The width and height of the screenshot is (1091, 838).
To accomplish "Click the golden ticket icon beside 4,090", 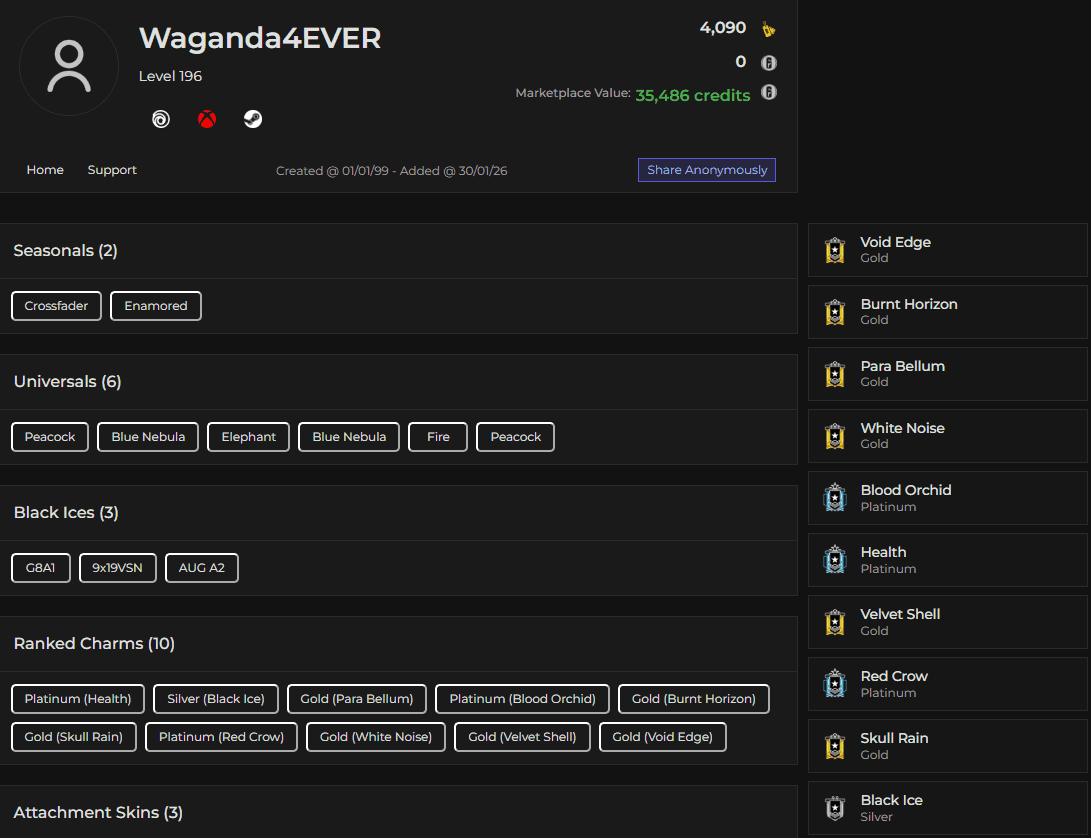I will 767,29.
